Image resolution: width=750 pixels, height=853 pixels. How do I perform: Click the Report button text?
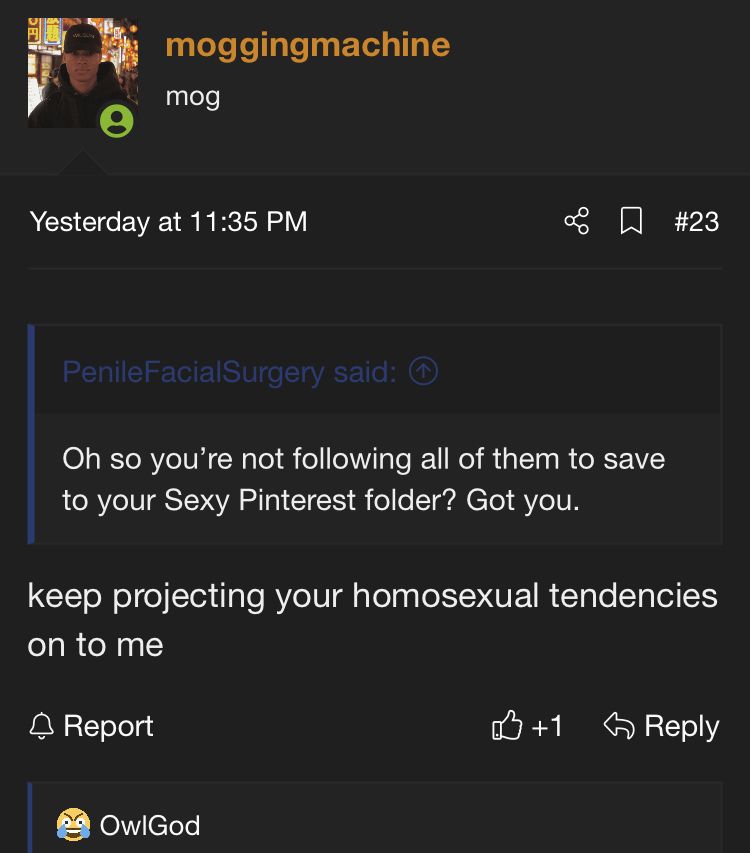[108, 726]
